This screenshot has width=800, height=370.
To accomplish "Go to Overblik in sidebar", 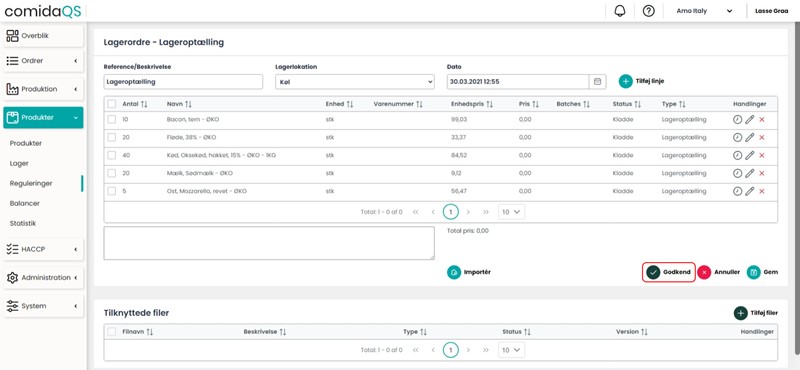I will [x=43, y=36].
